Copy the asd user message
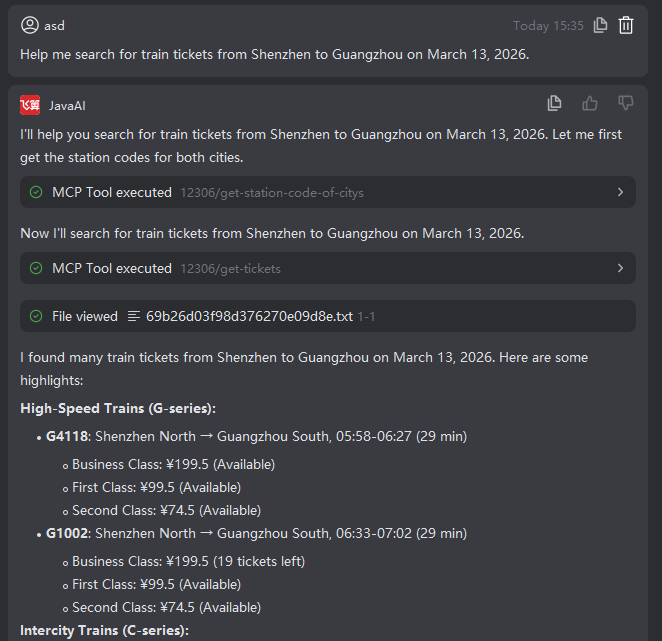Screen dimensions: 662x641 pyautogui.click(x=600, y=26)
